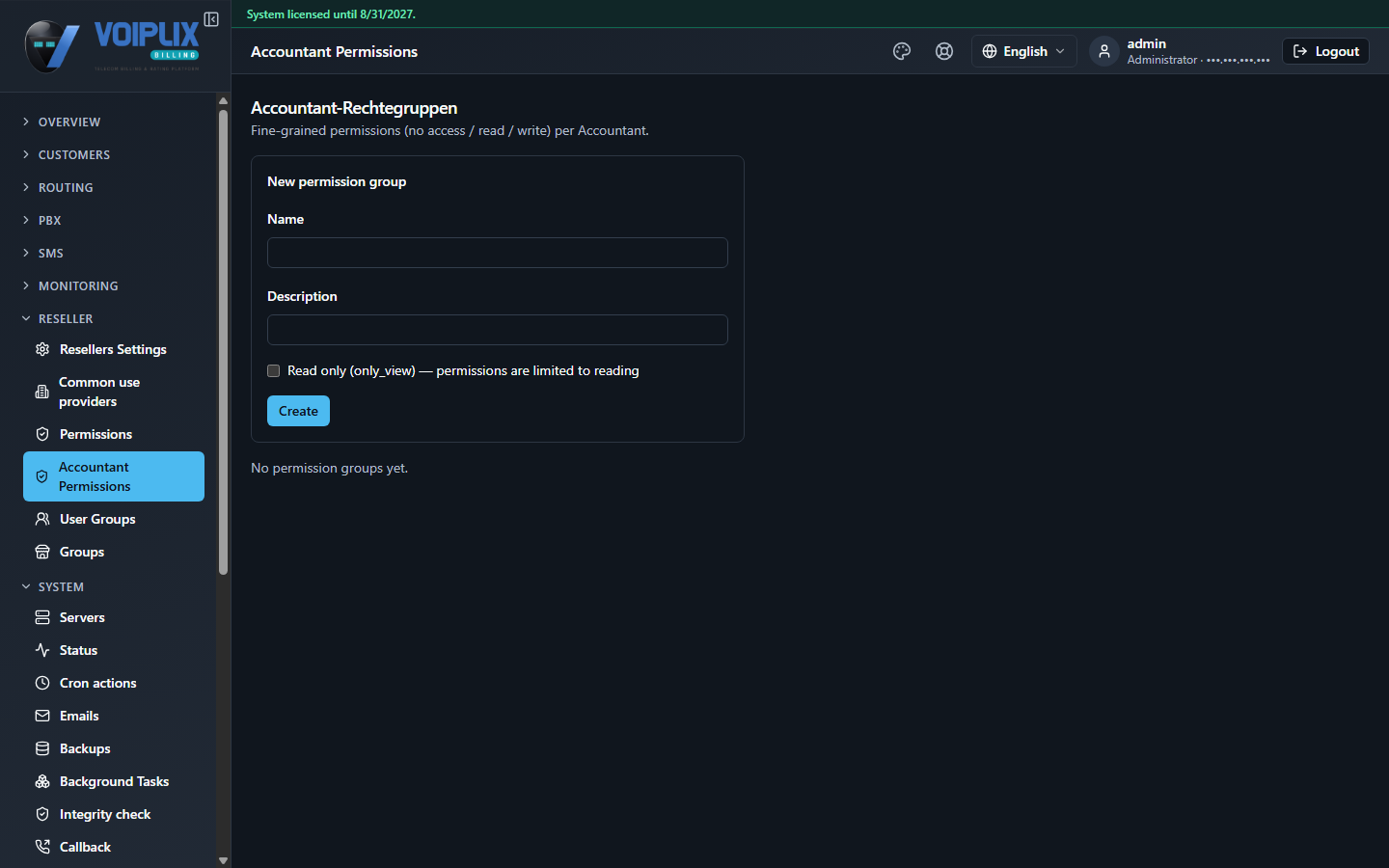
Task: Select Accountant Permissions in the sidebar
Action: coord(114,476)
